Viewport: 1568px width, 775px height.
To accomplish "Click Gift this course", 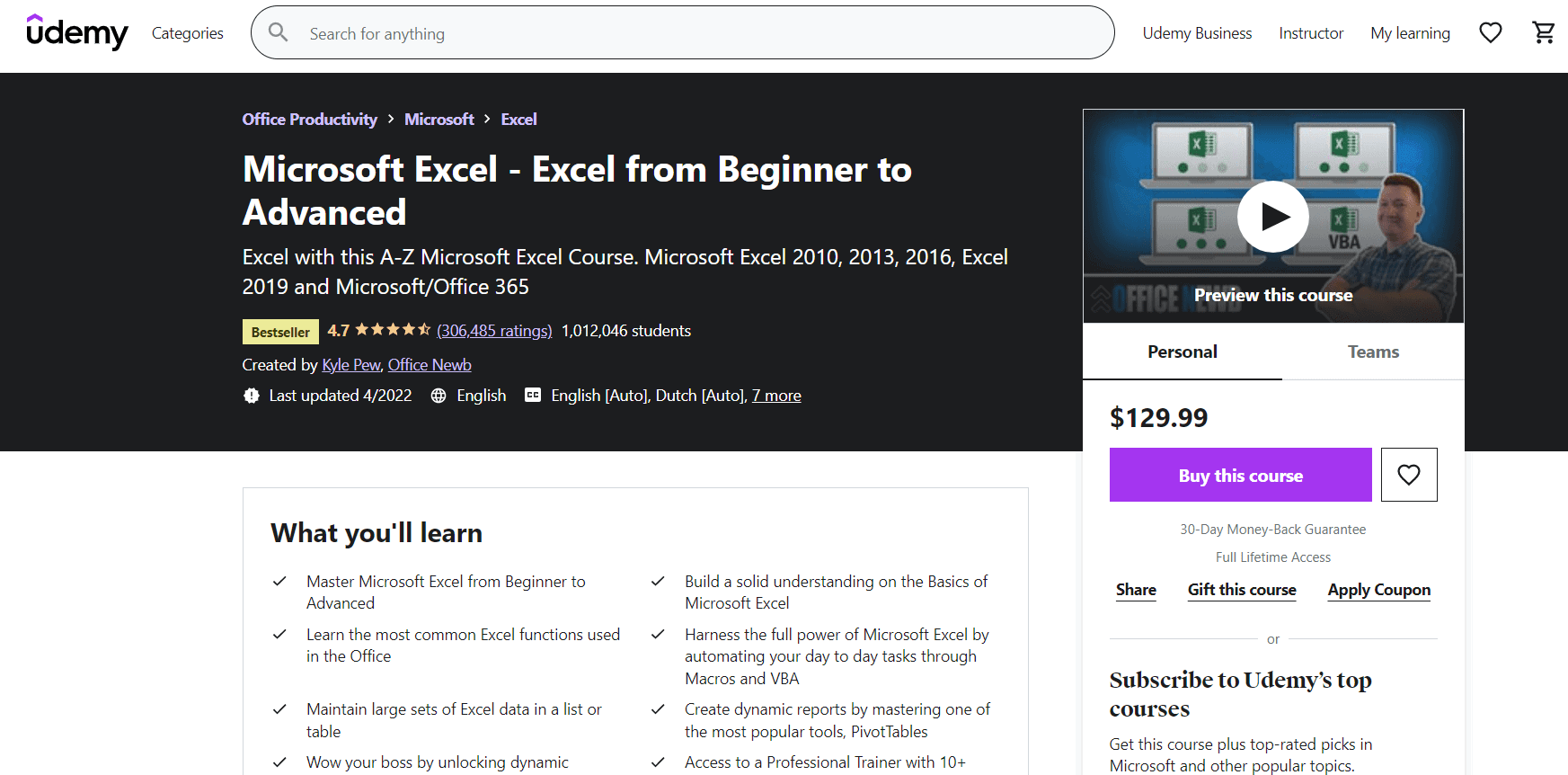I will pos(1241,590).
